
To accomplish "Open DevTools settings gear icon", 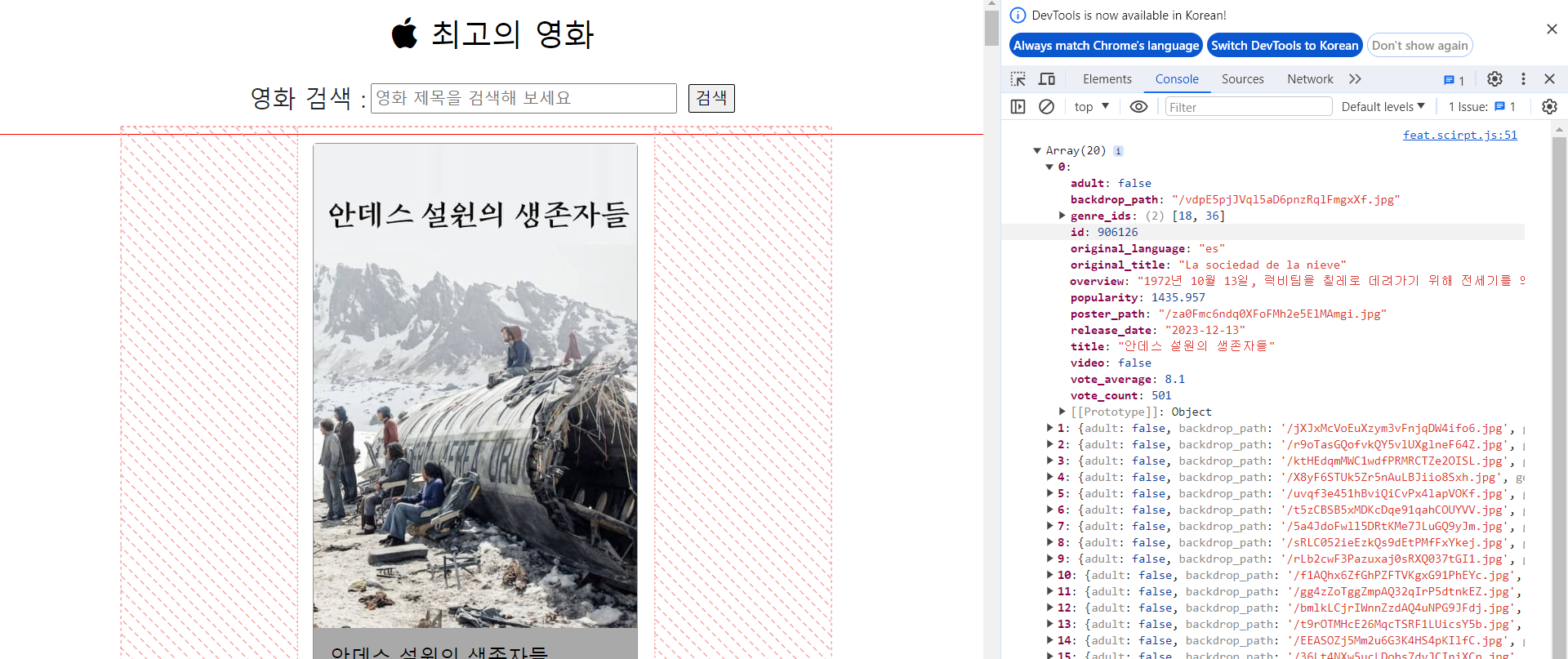I will pos(1494,79).
